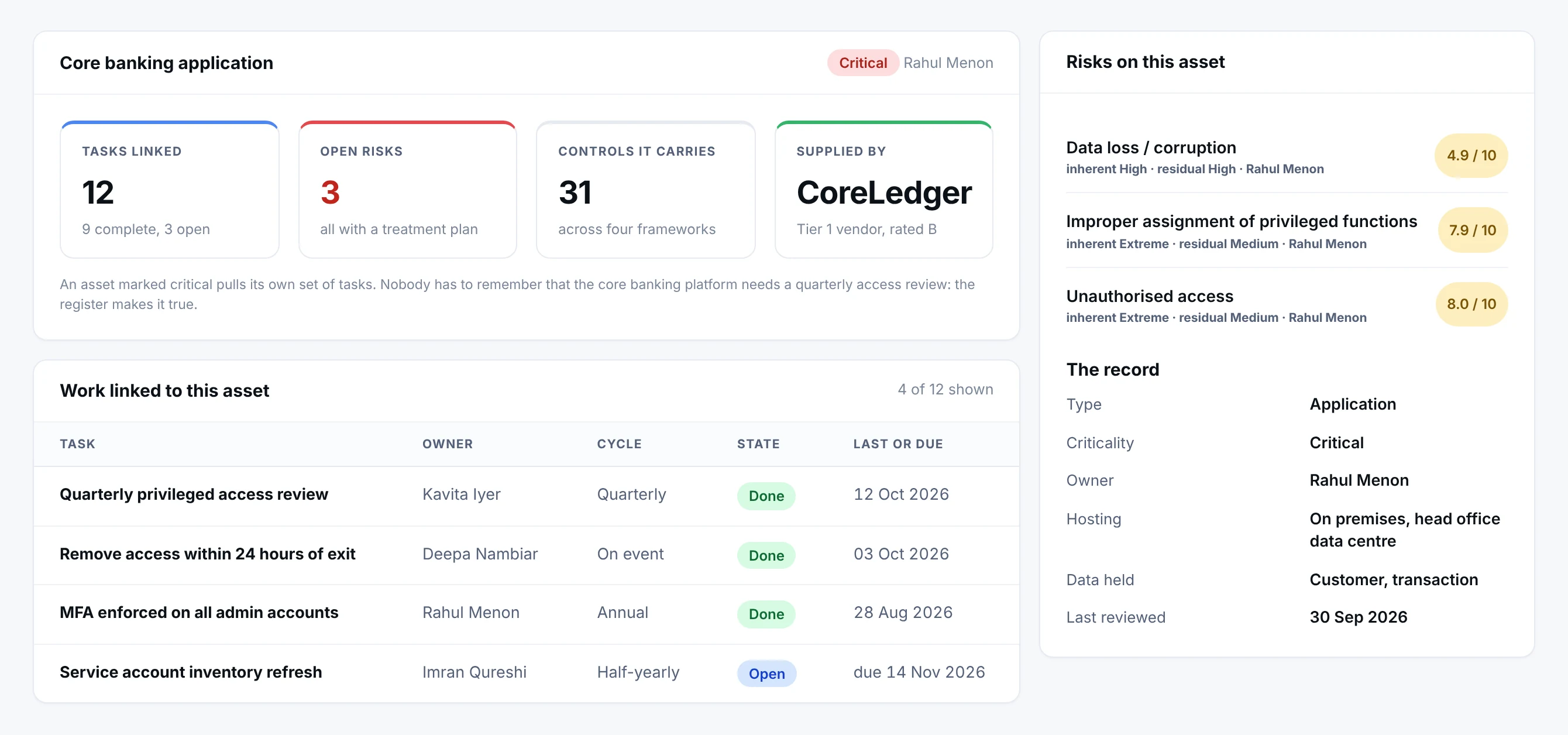This screenshot has height=735, width=1568.
Task: Click the 'Risks on this asset' heading
Action: [x=1145, y=61]
